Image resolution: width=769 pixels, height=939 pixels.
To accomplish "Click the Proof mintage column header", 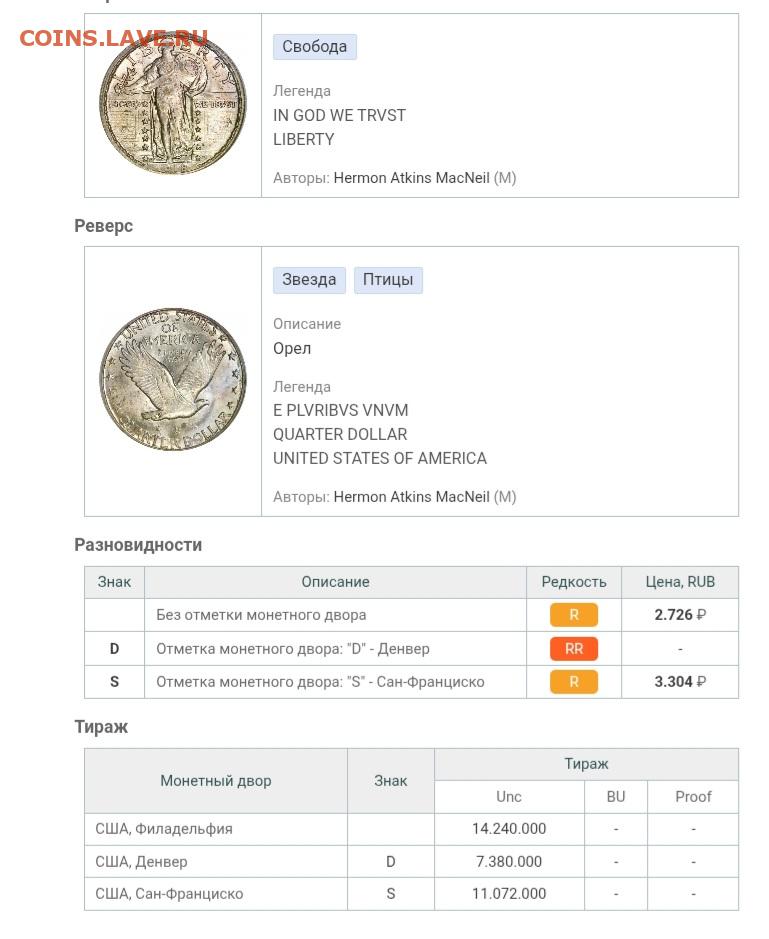I will pos(693,797).
